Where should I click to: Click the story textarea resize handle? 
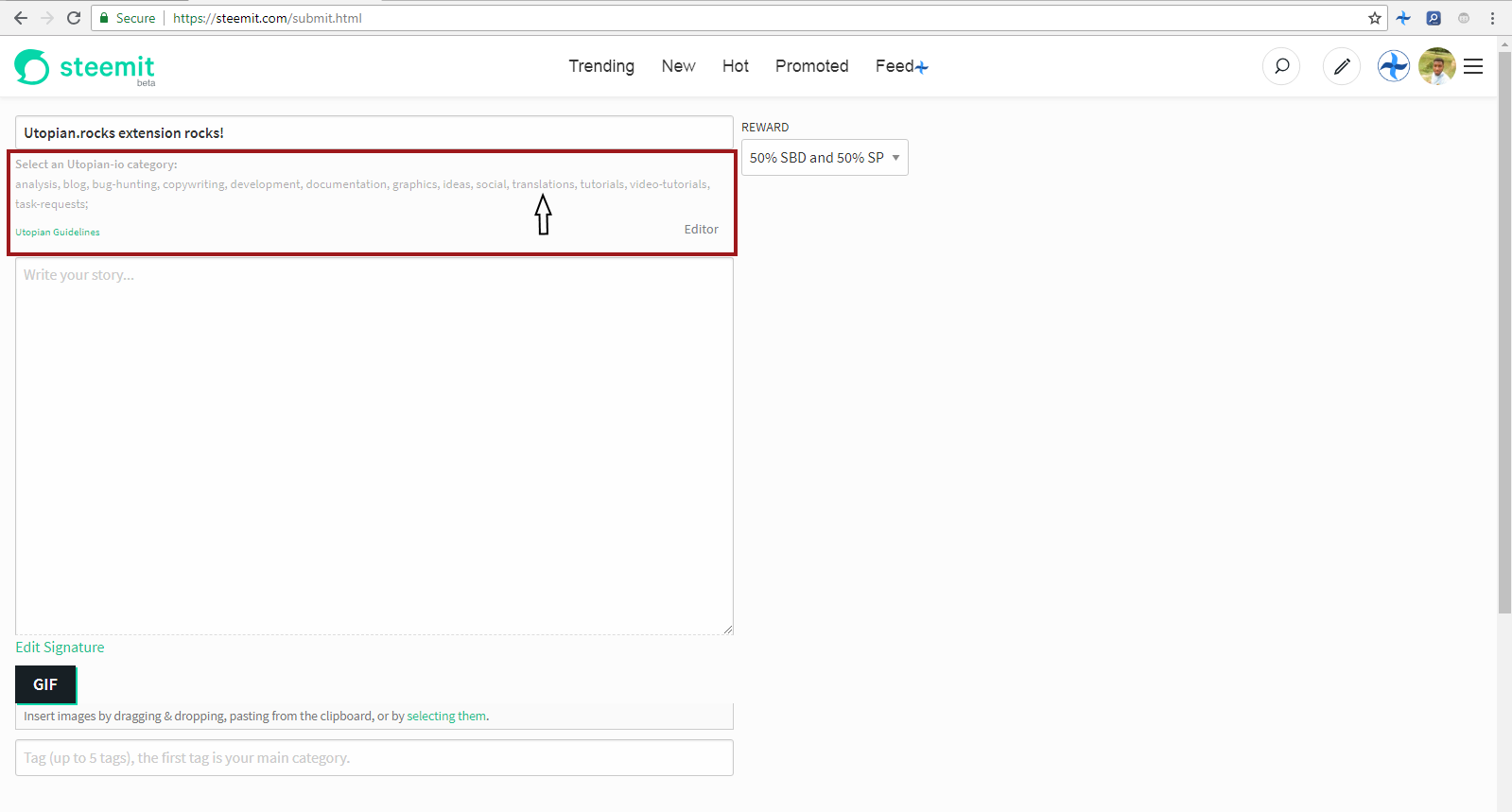[727, 629]
